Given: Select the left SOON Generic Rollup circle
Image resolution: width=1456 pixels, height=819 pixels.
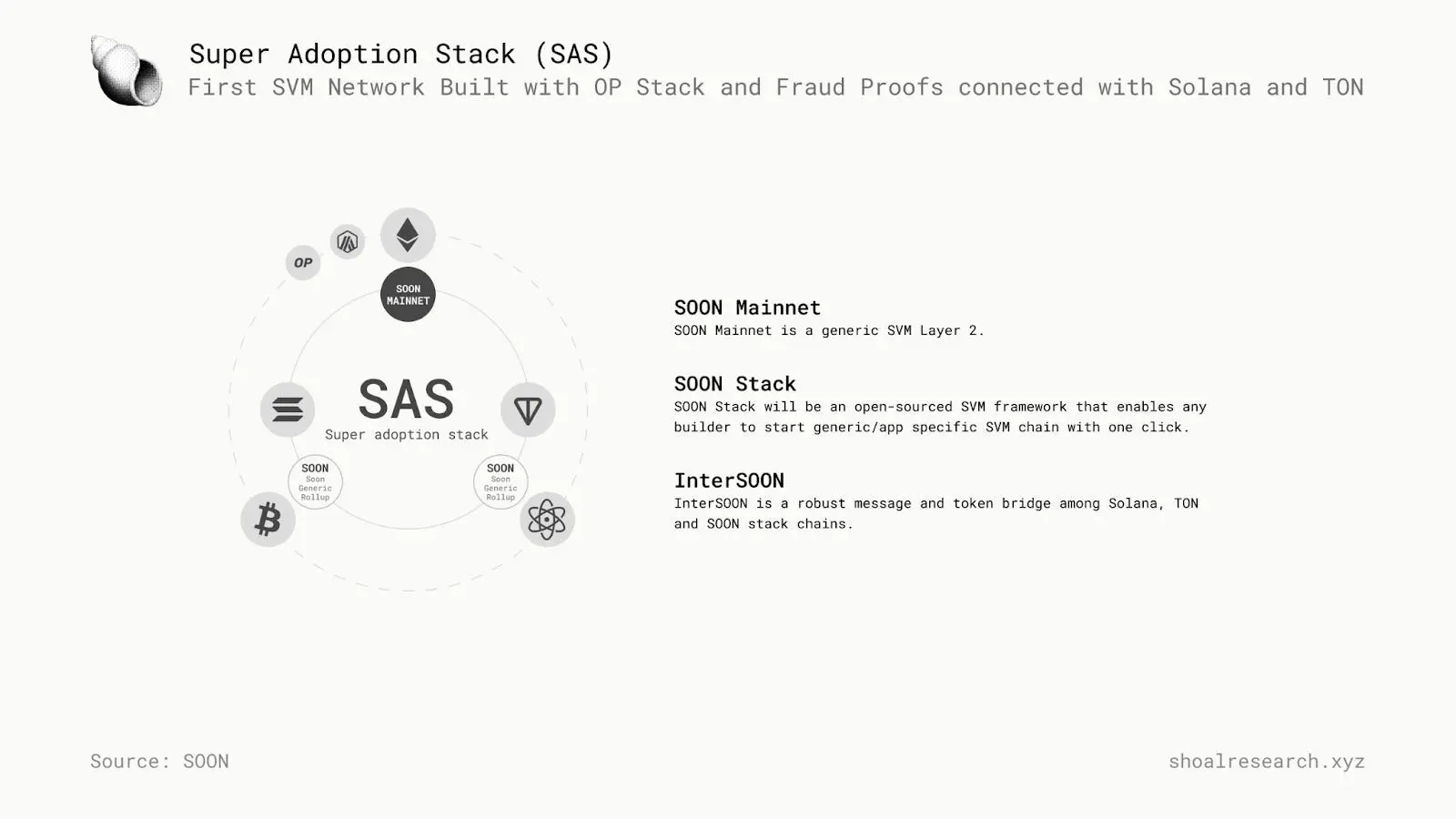Looking at the screenshot, I should click(315, 481).
